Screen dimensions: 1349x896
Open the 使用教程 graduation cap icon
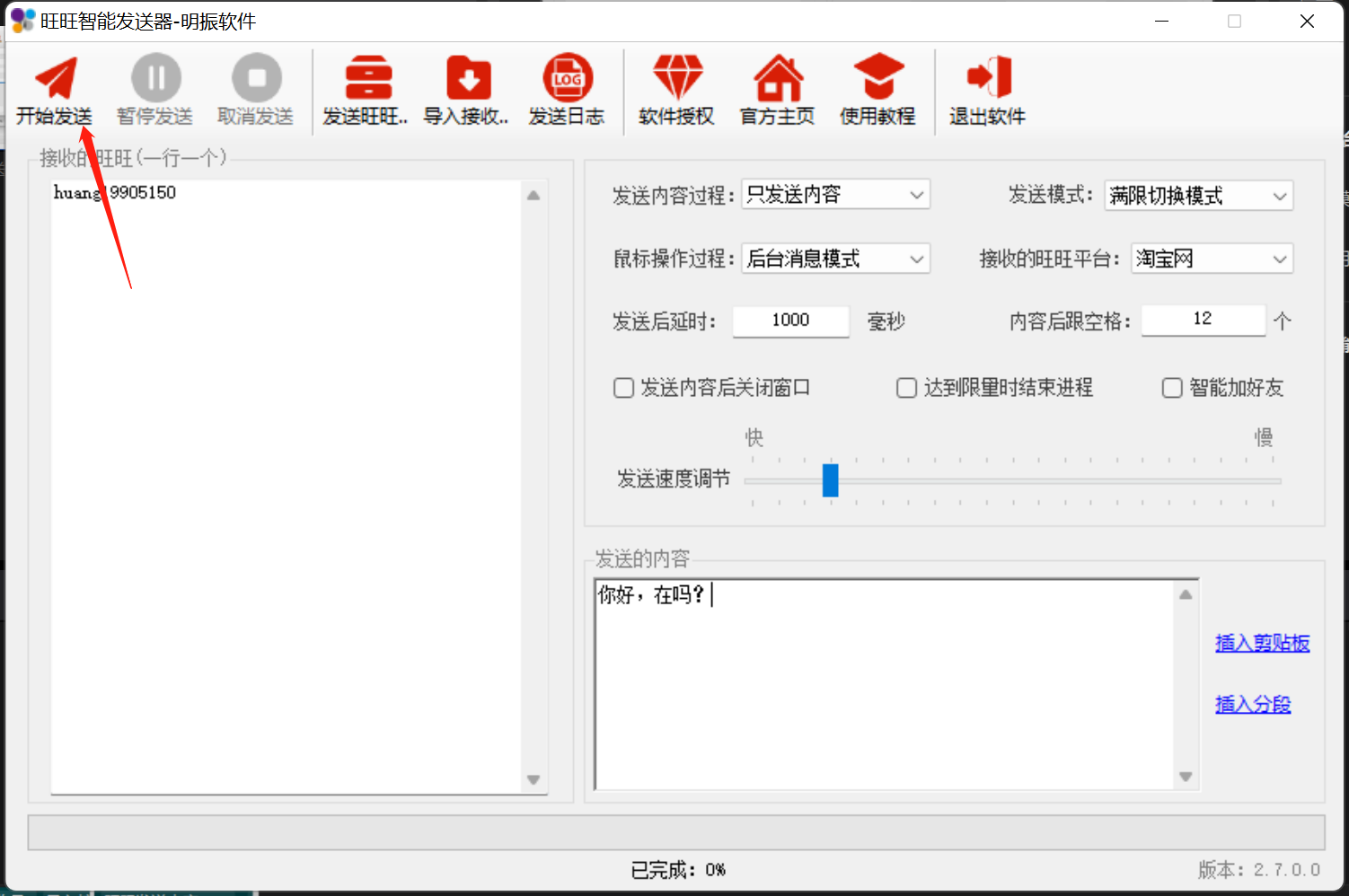pyautogui.click(x=878, y=78)
